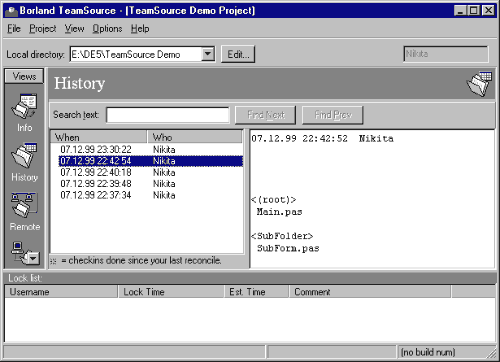The image size is (500, 362).
Task: Close the TeamSource window
Action: click(488, 11)
